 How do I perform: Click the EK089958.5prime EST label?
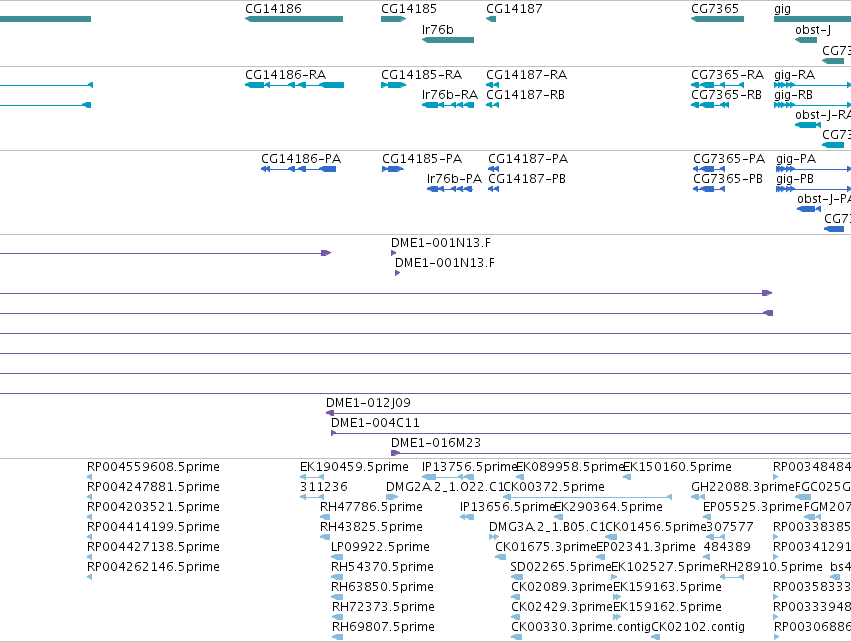coord(570,467)
